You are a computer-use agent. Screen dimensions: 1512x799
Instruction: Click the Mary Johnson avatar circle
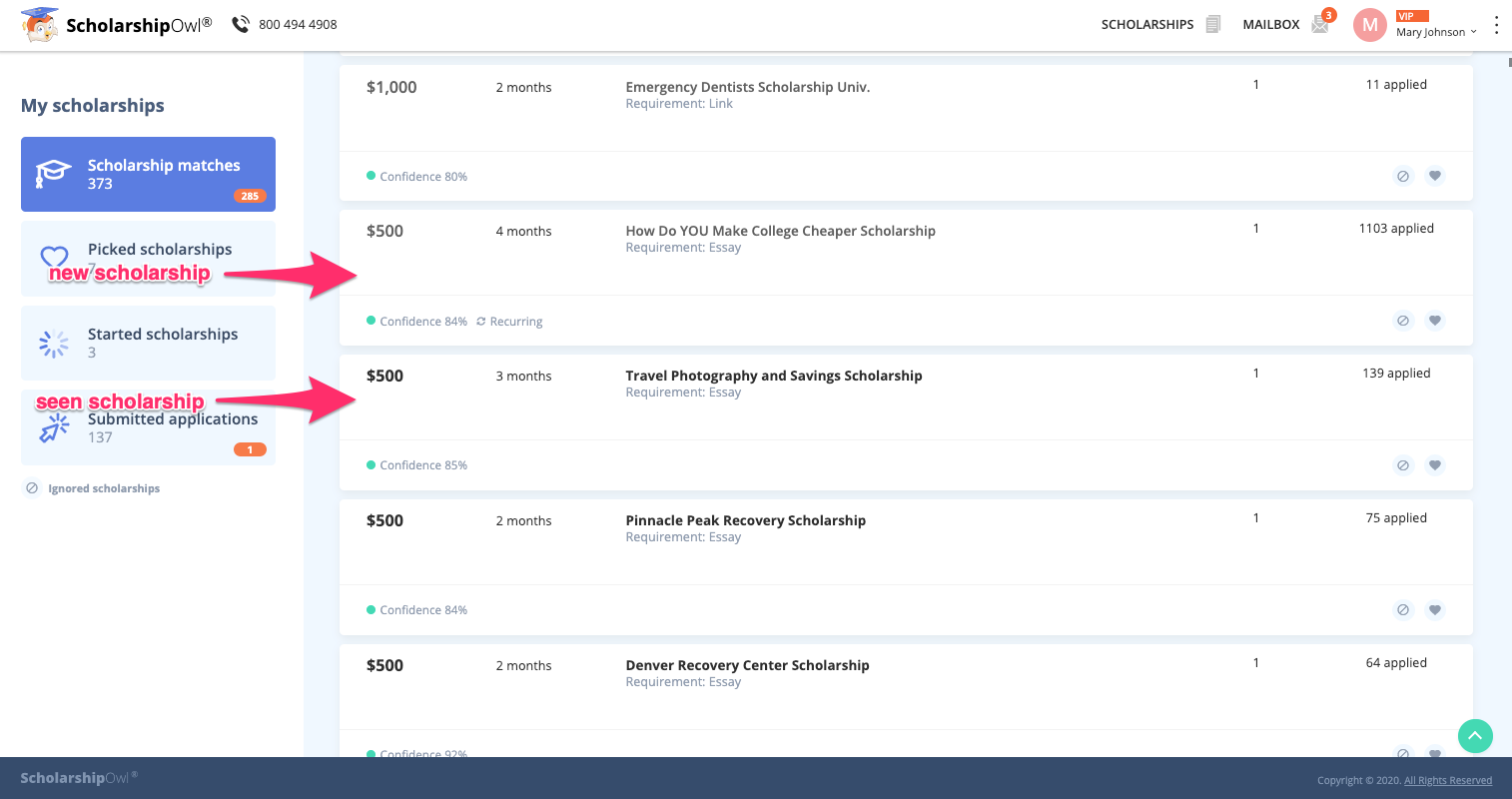tap(1370, 25)
